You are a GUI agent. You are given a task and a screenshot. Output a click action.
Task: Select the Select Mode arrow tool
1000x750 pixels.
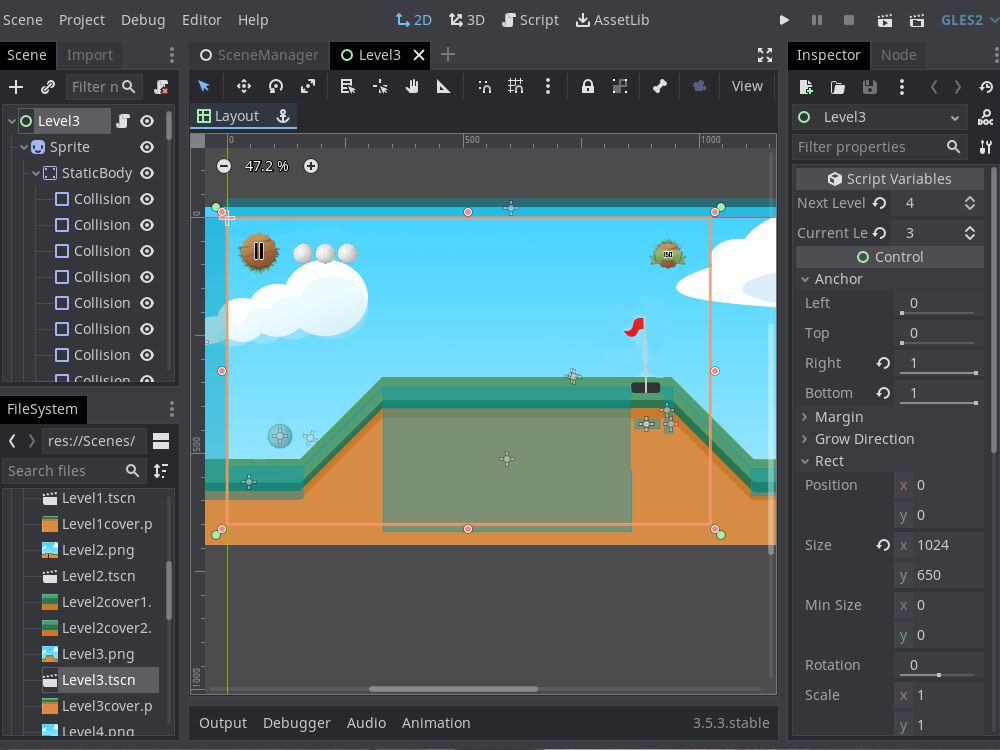[204, 86]
